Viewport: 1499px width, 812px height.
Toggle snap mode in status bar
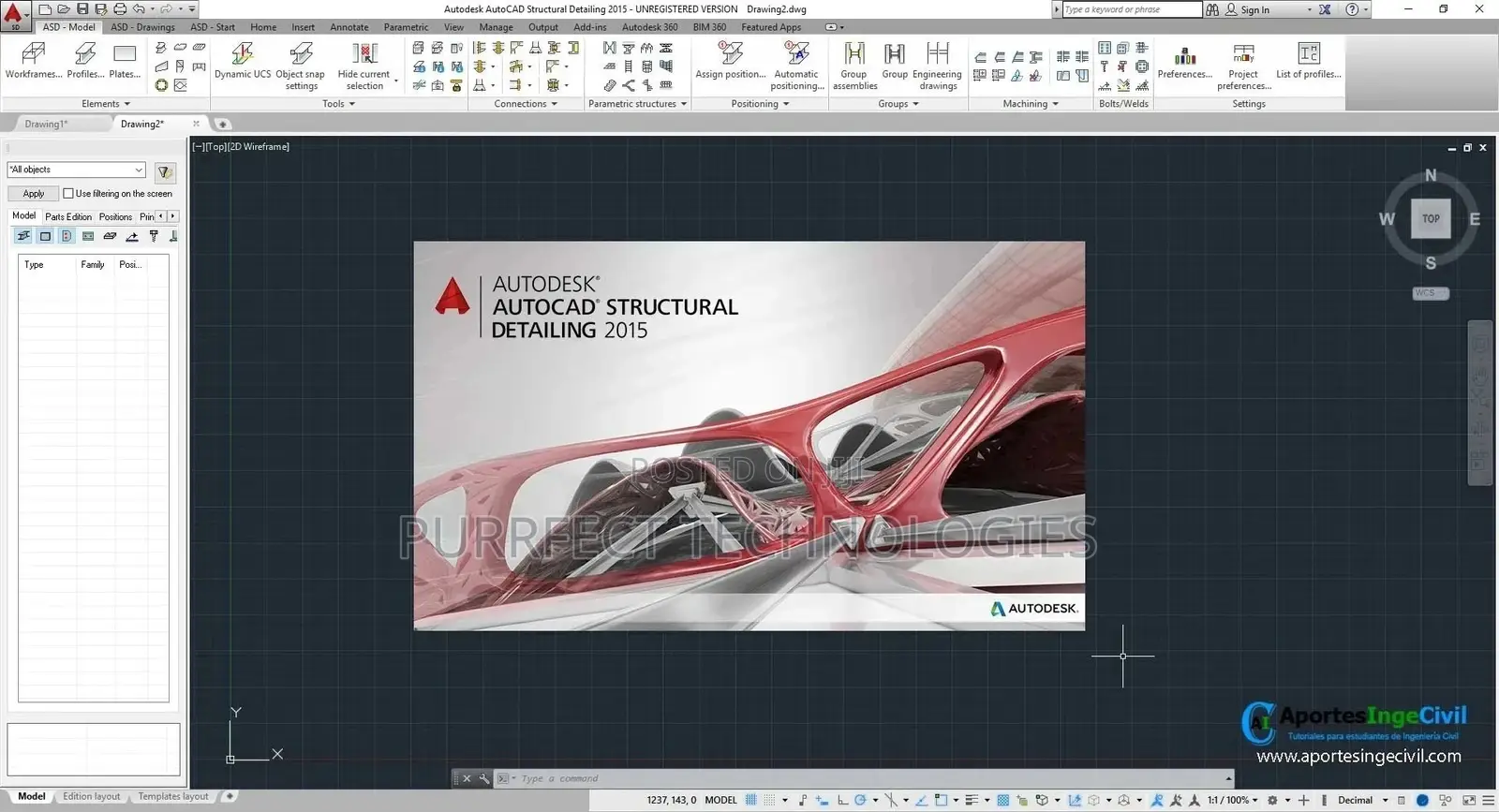point(770,800)
